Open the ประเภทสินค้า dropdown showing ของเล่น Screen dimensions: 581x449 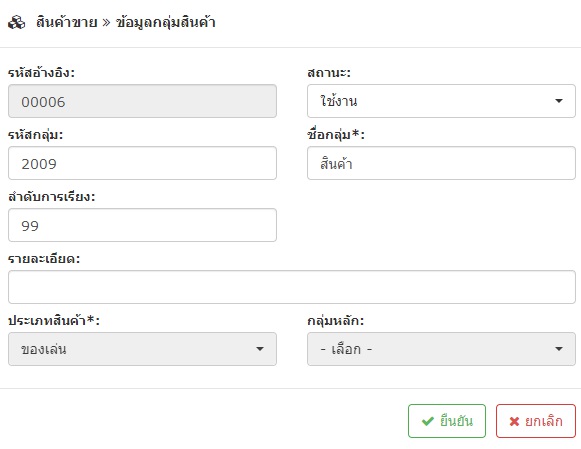(142, 349)
